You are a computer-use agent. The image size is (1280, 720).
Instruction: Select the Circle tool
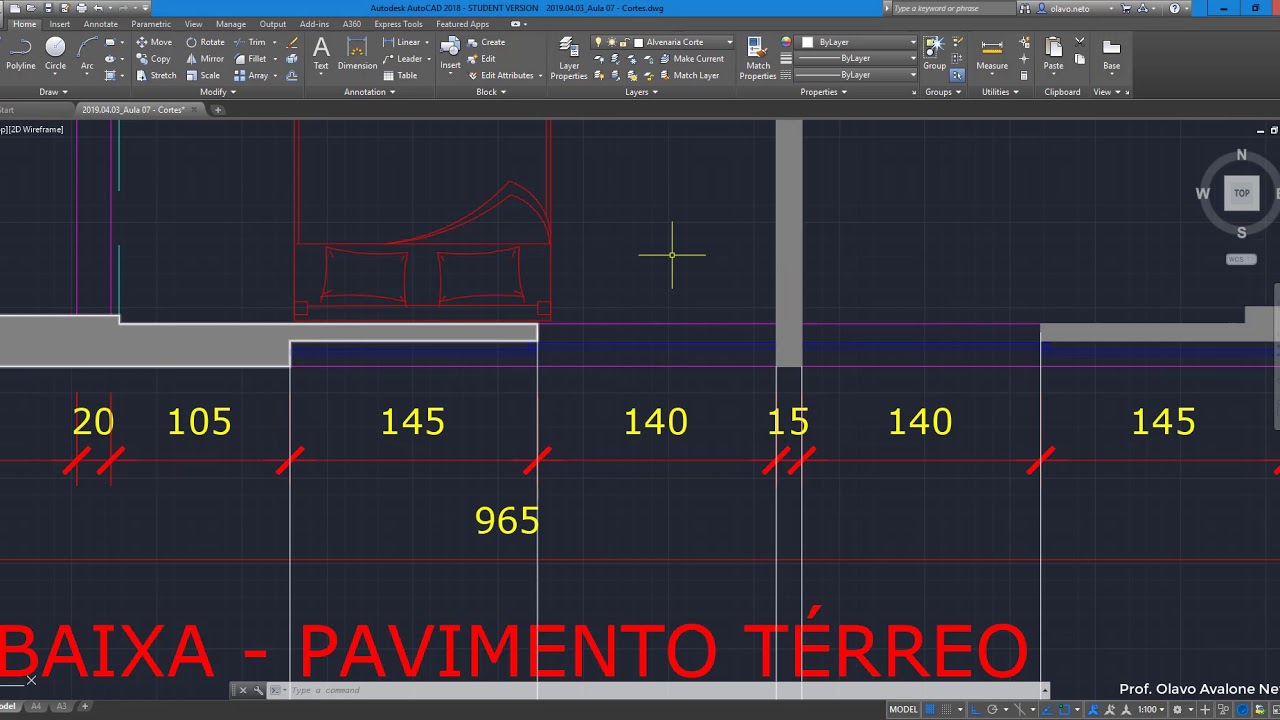[55, 54]
